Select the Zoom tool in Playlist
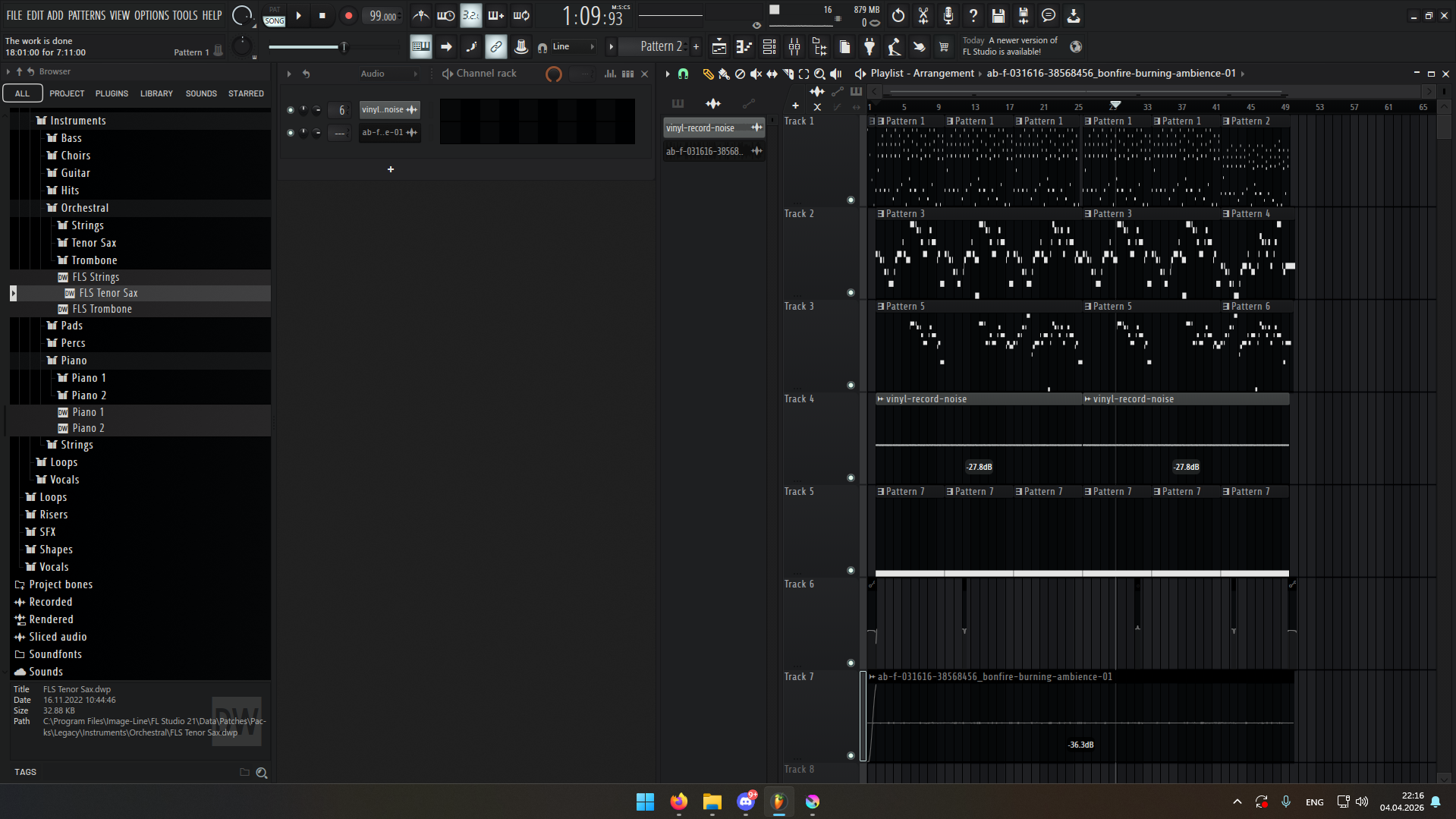This screenshot has height=819, width=1456. tap(819, 74)
